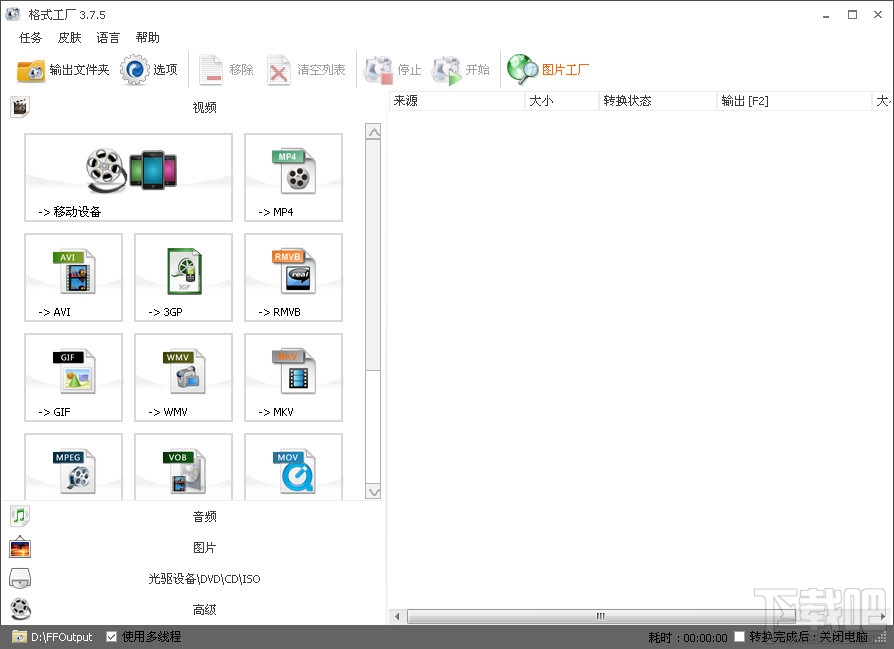
Task: Click video list scroll down arrow
Action: [373, 492]
